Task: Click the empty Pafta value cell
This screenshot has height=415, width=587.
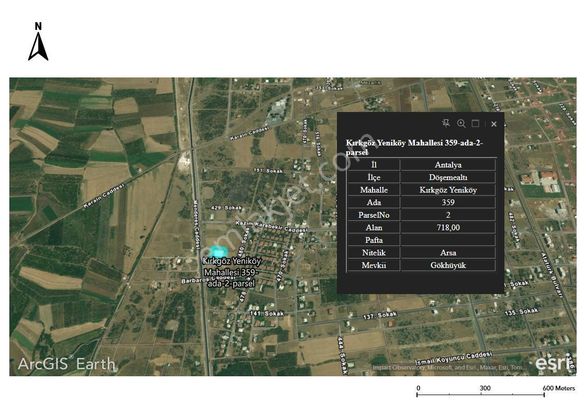Action: pos(448,240)
